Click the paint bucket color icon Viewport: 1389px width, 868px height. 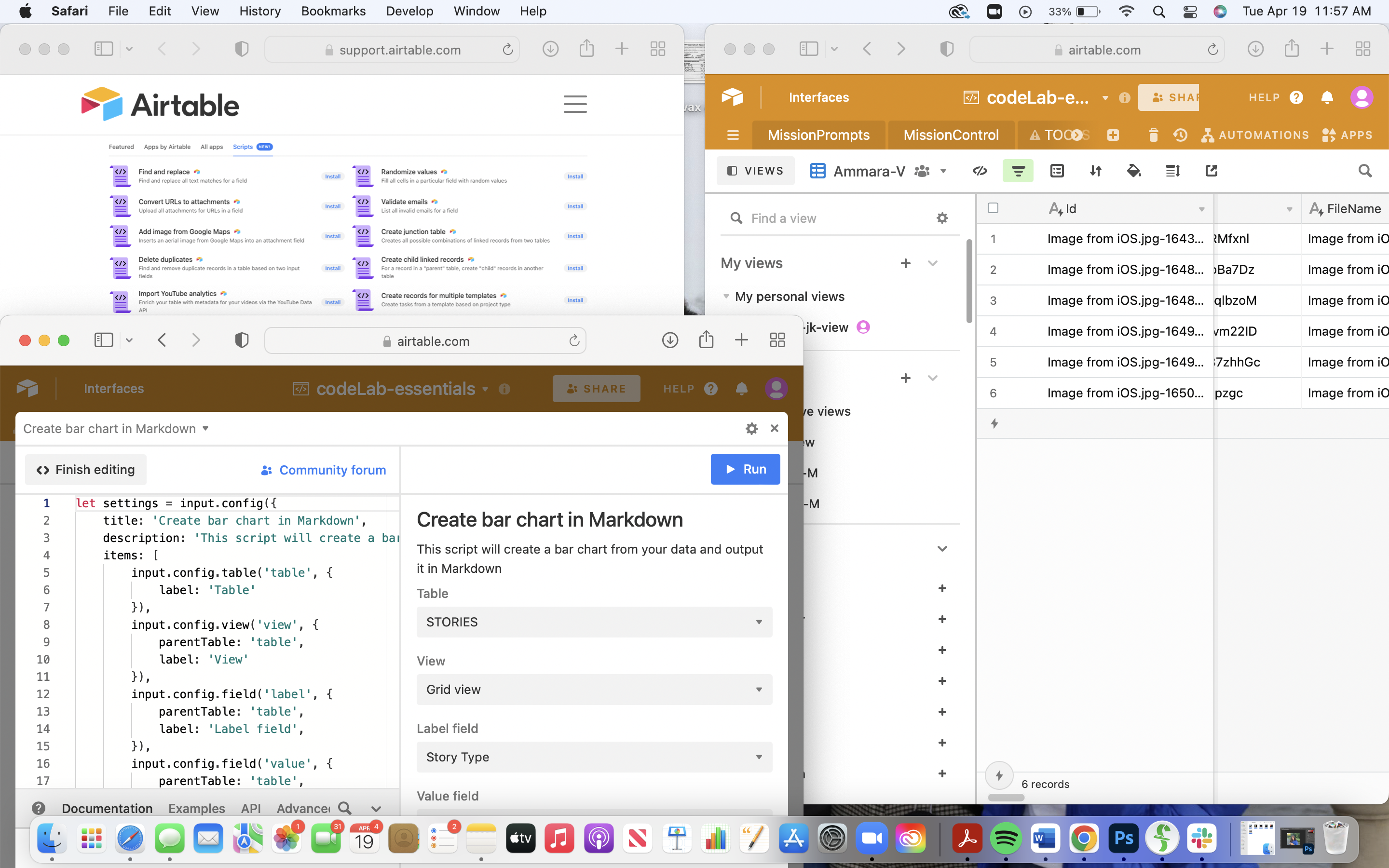coord(1133,171)
